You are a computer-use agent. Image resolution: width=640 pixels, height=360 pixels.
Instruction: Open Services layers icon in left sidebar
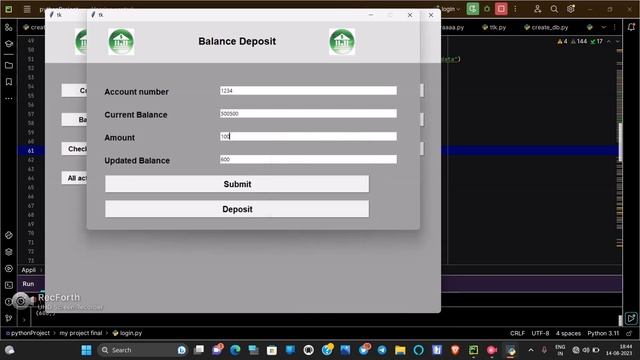pyautogui.click(x=9, y=252)
